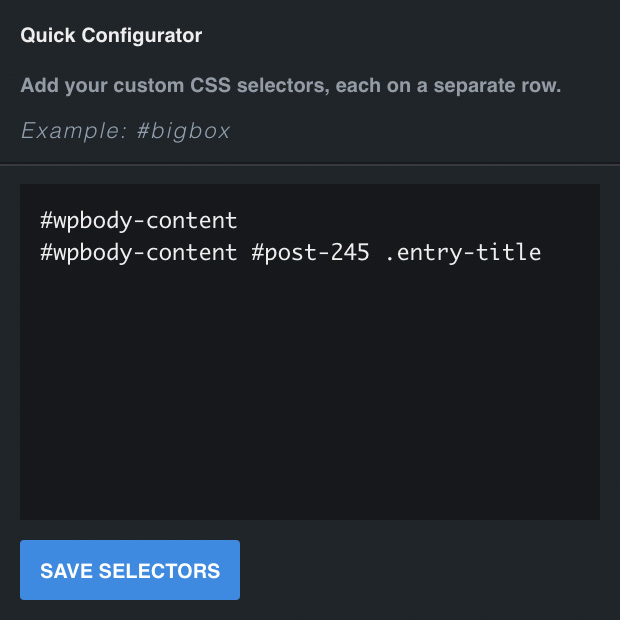This screenshot has width=620, height=620.
Task: Click the word 'SELECTORS' on the blue button
Action: coord(159,571)
